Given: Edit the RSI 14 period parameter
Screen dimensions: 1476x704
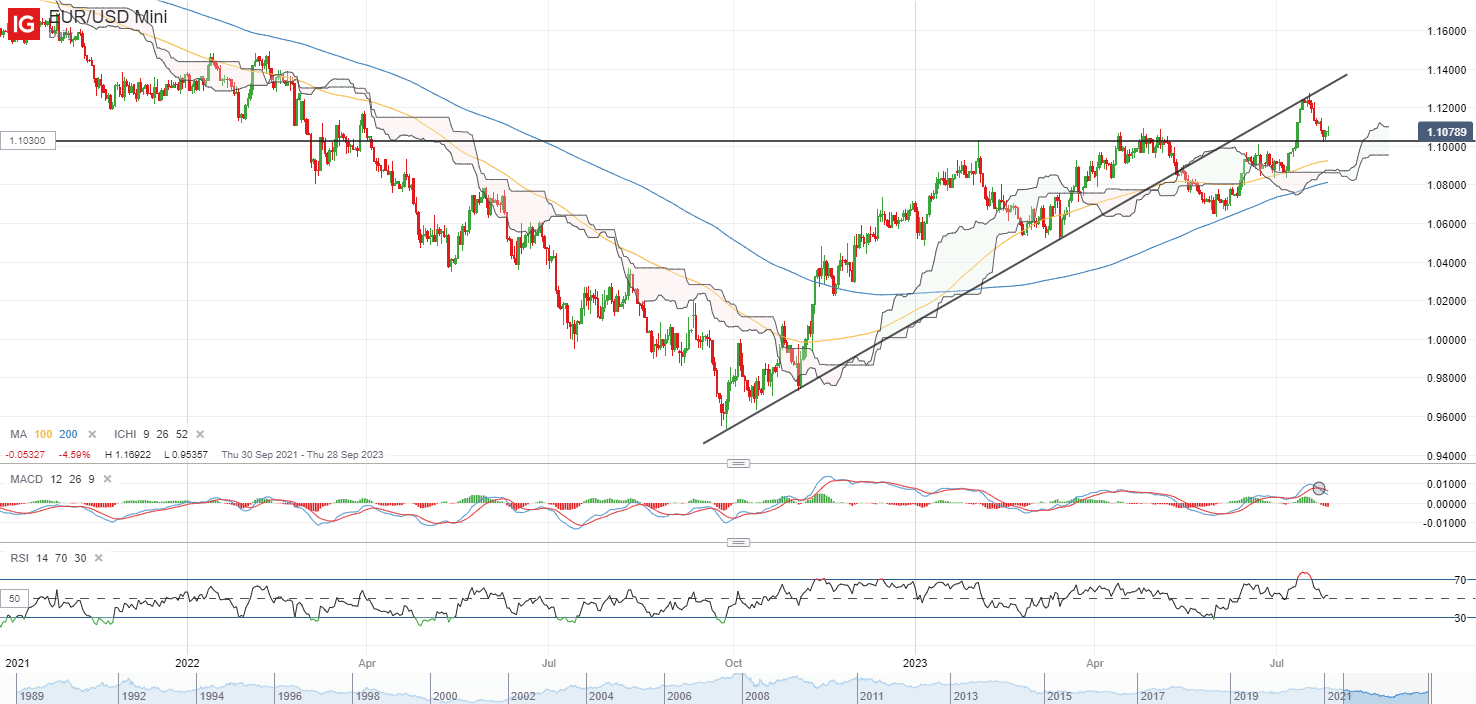Looking at the screenshot, I should pos(43,559).
